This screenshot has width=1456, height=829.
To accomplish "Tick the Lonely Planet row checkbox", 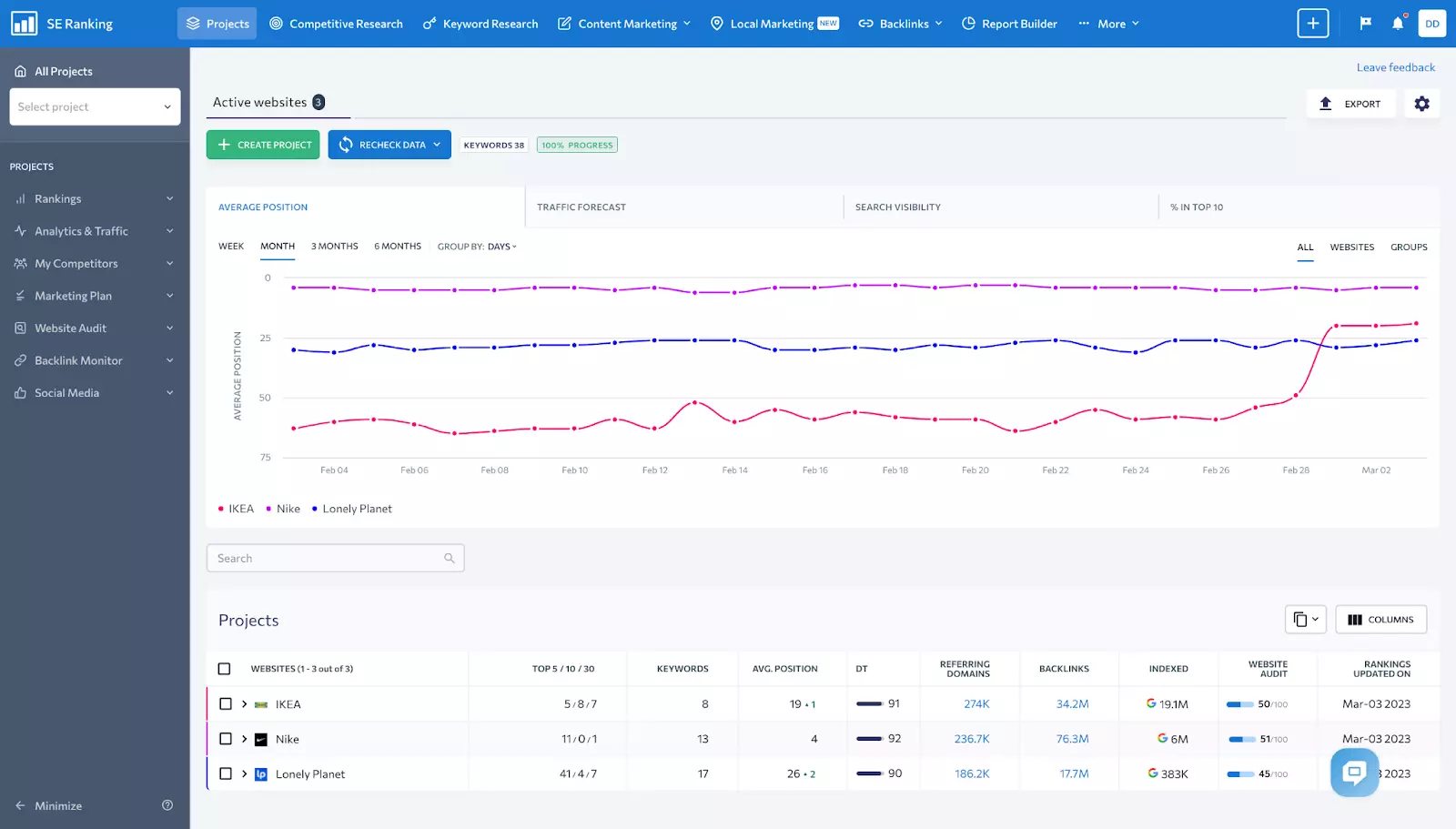I will tap(226, 773).
